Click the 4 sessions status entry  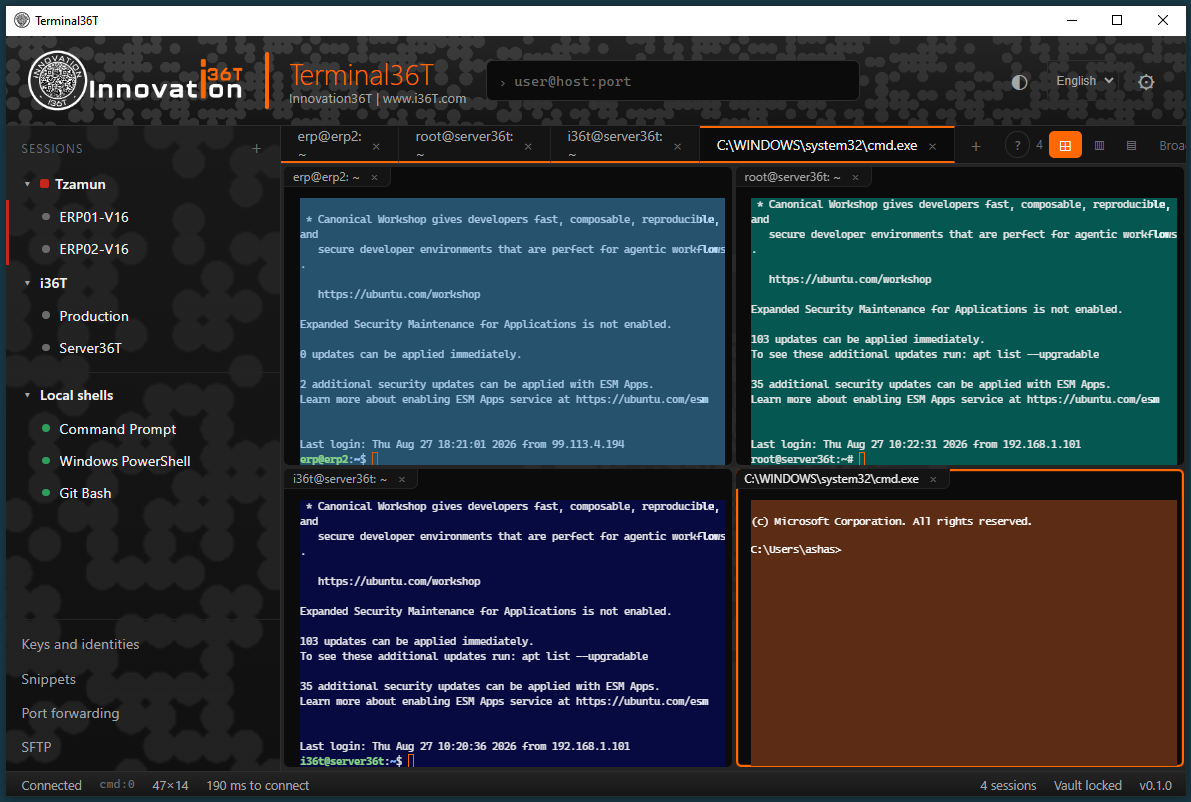tap(1007, 785)
